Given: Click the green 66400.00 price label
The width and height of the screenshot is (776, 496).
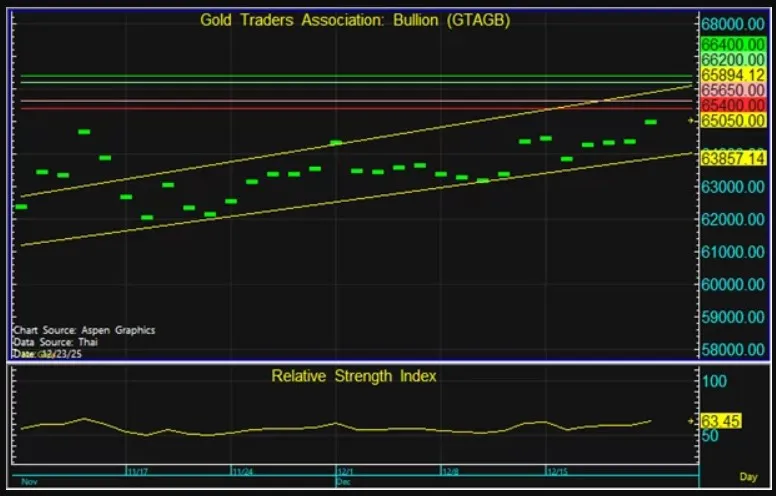Looking at the screenshot, I should coord(733,44).
